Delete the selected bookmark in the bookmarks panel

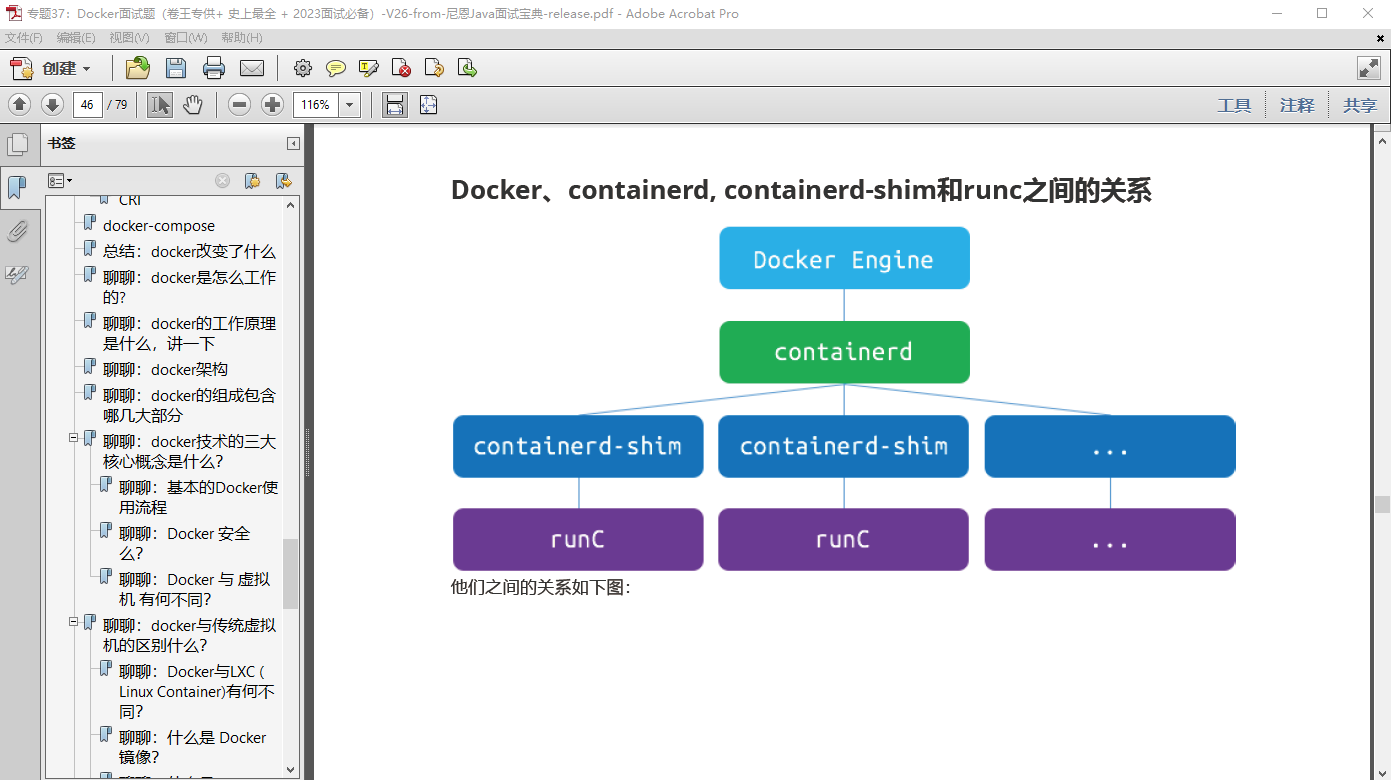tap(223, 181)
